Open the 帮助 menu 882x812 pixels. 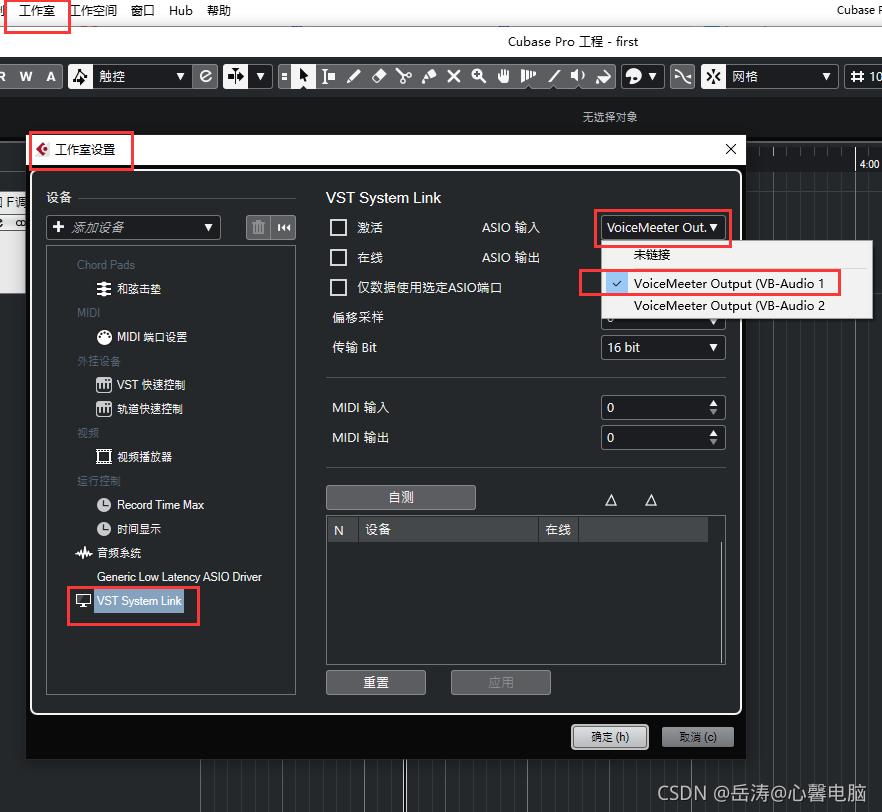(x=219, y=11)
